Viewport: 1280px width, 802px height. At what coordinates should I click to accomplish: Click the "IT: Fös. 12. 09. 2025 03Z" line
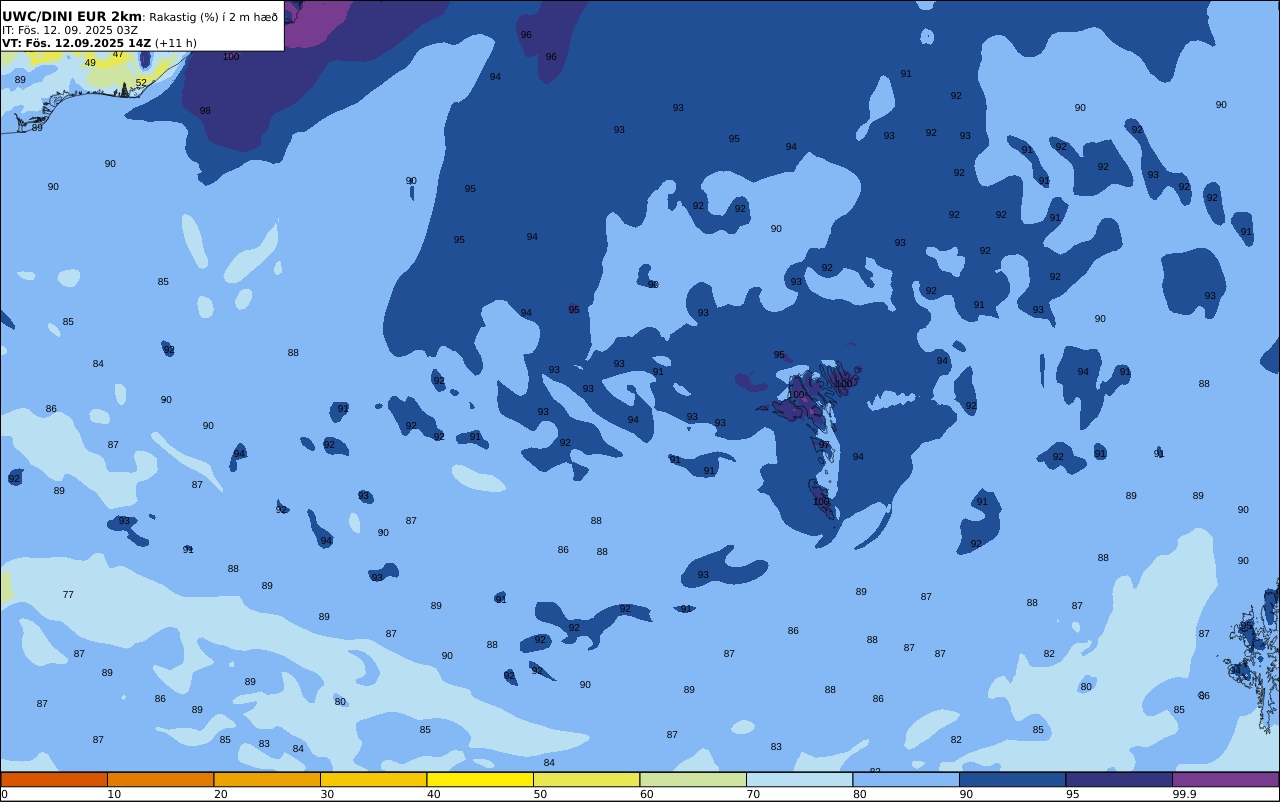tap(70, 30)
